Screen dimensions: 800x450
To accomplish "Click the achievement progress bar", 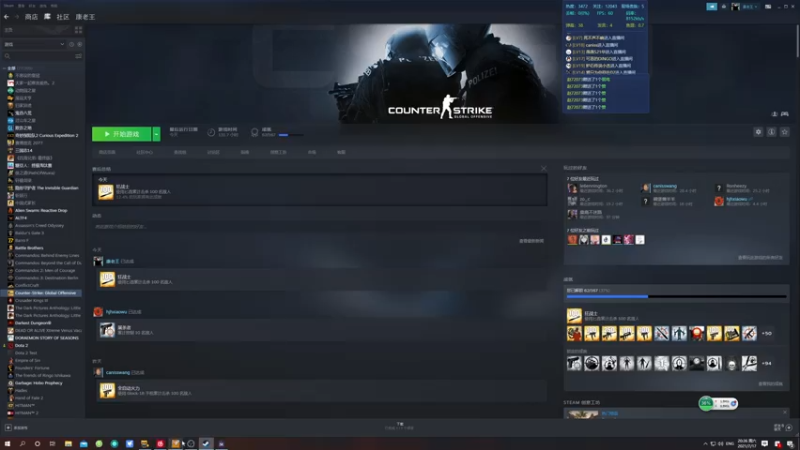I will (x=677, y=296).
